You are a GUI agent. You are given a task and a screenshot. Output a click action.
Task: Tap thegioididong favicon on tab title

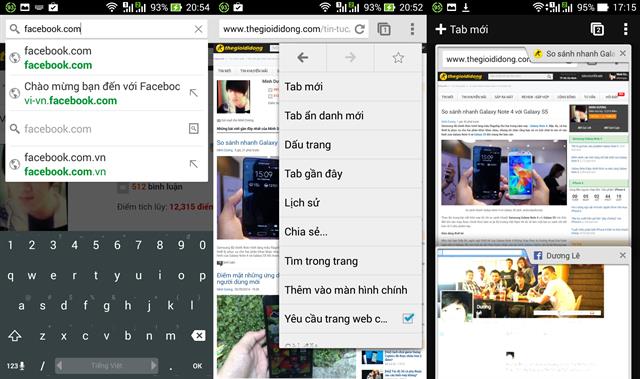point(538,53)
